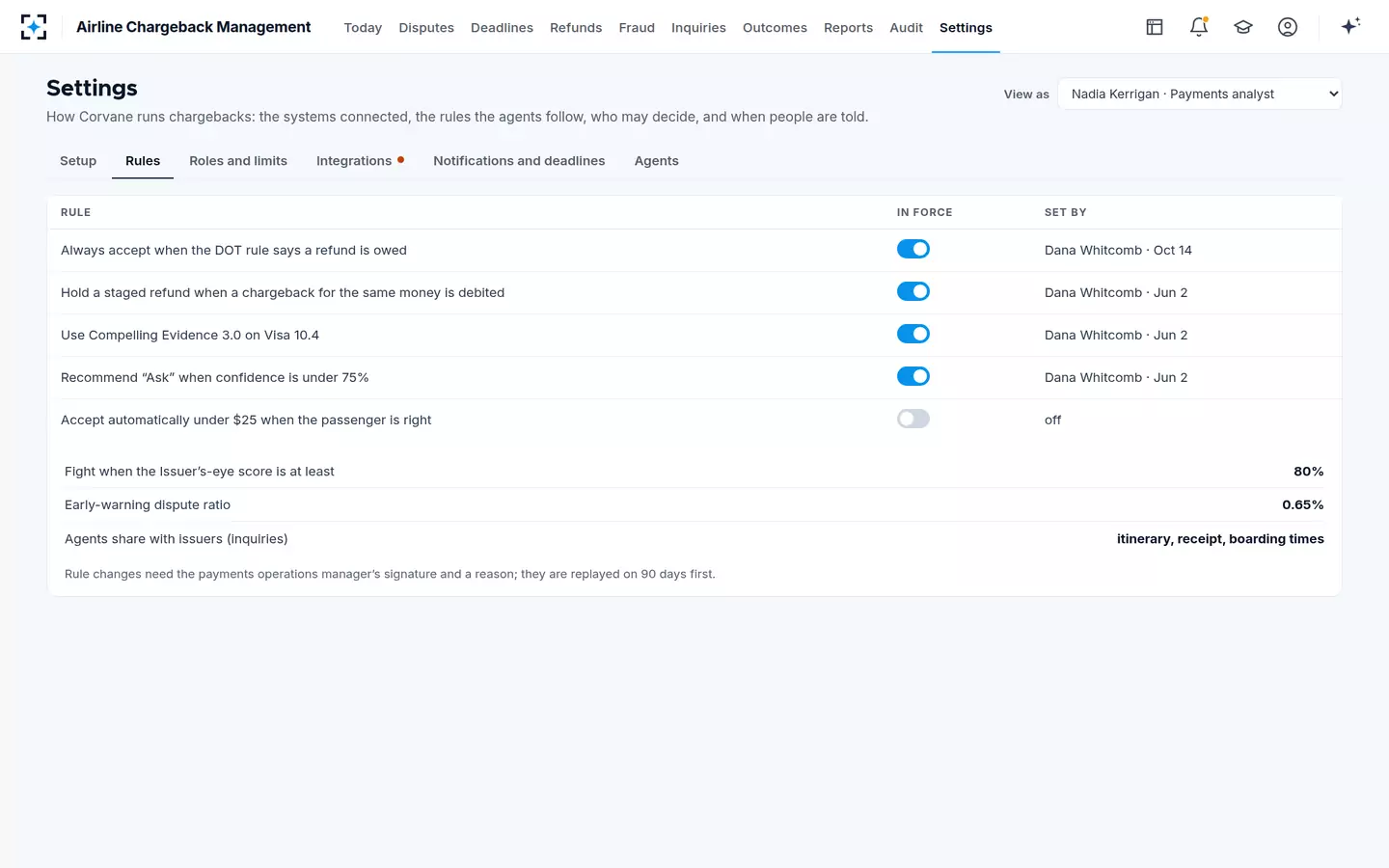
Task: Enable automatic accept under $25 rule
Action: (913, 419)
